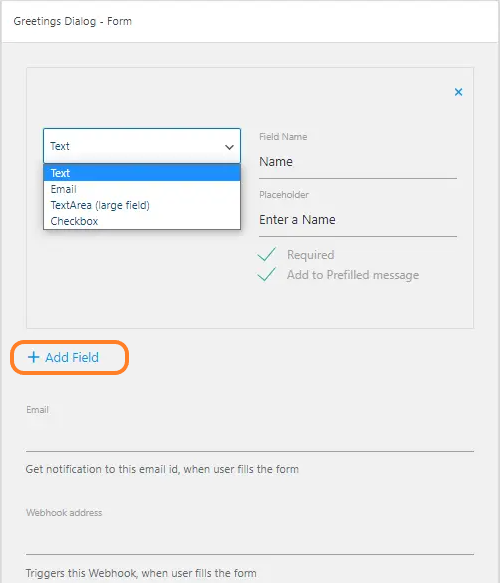Toggle the Add to Prefilled message checkmark

(267, 274)
